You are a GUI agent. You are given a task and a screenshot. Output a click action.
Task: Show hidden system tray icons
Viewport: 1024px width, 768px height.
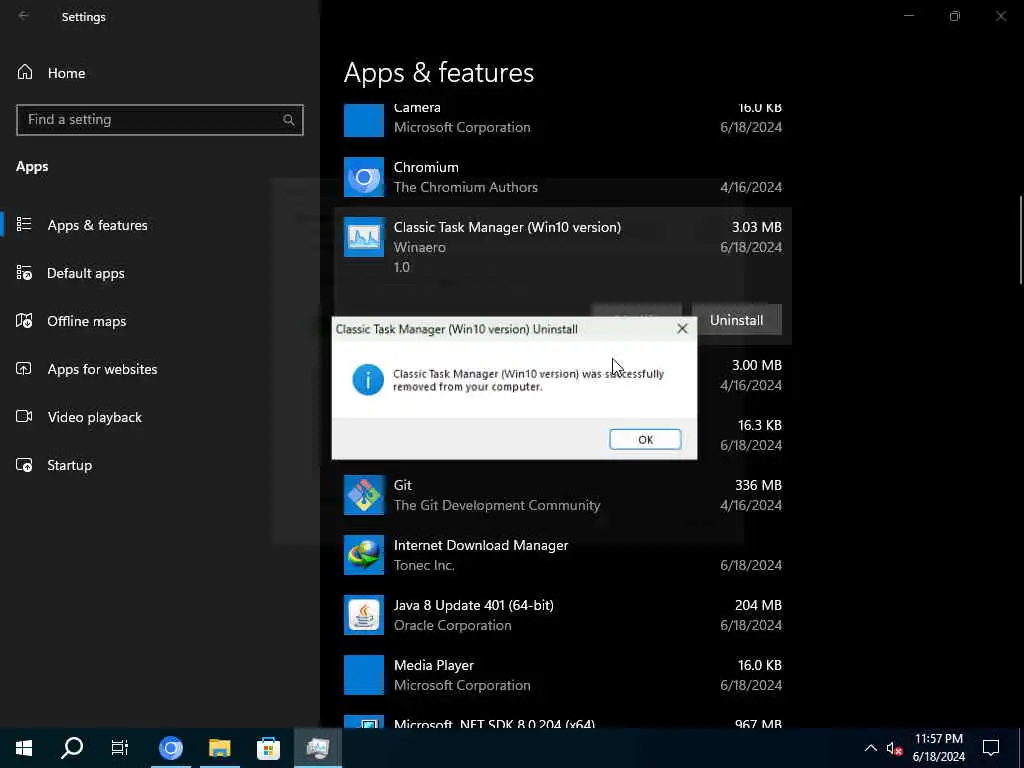tap(871, 748)
